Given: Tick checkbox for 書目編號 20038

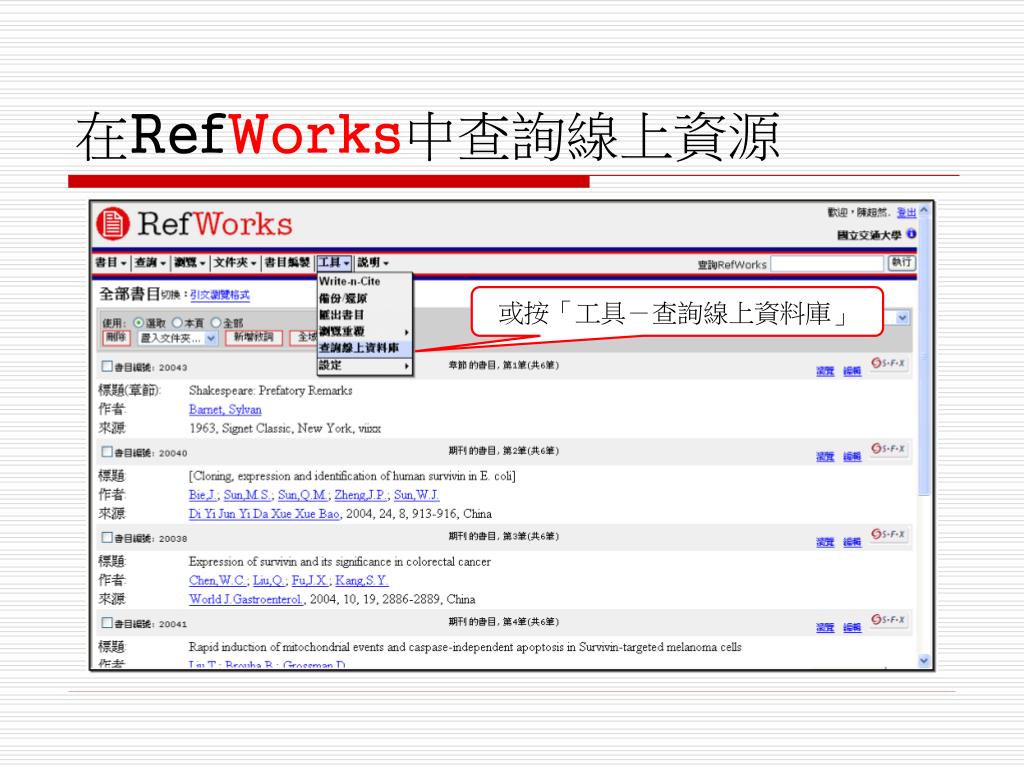Looking at the screenshot, I should [x=107, y=537].
